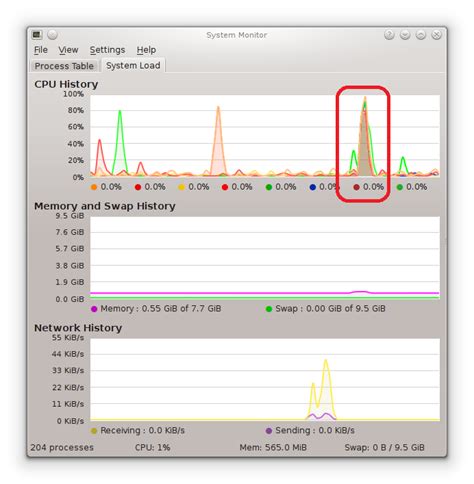
Task: Click the 204 processes status text
Action: [62, 448]
